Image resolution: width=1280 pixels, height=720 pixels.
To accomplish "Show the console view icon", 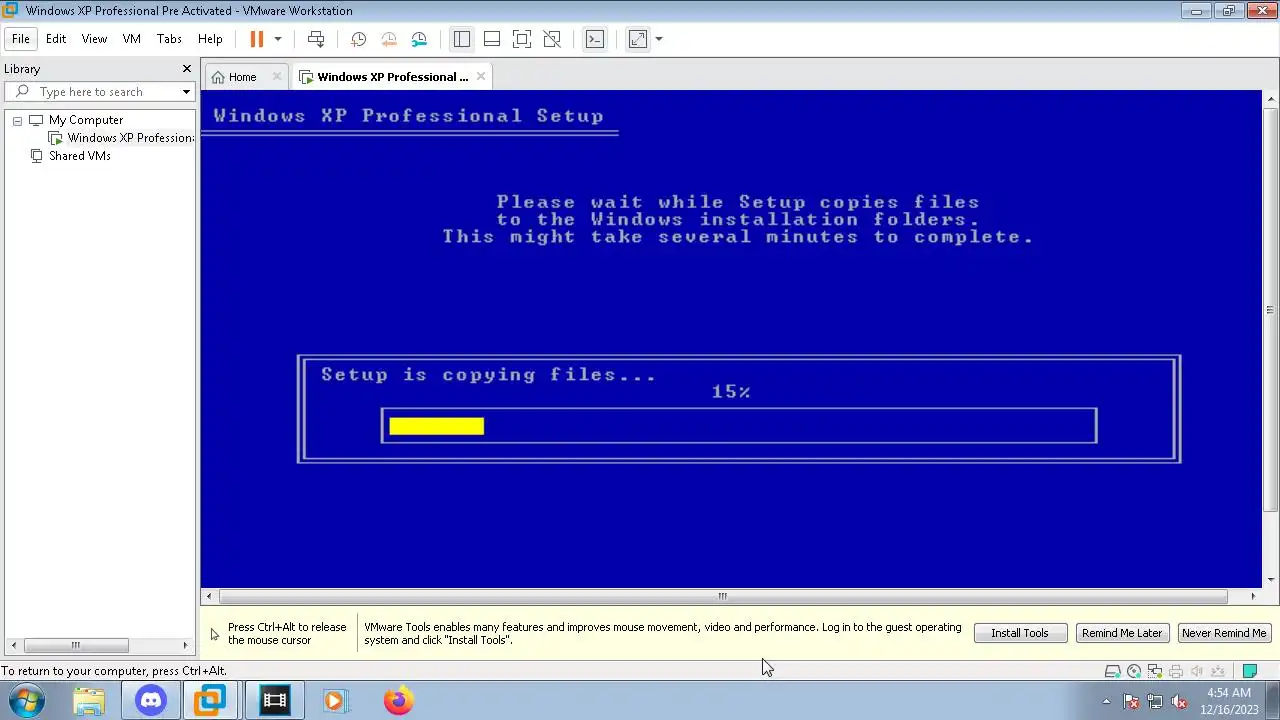I will point(595,39).
